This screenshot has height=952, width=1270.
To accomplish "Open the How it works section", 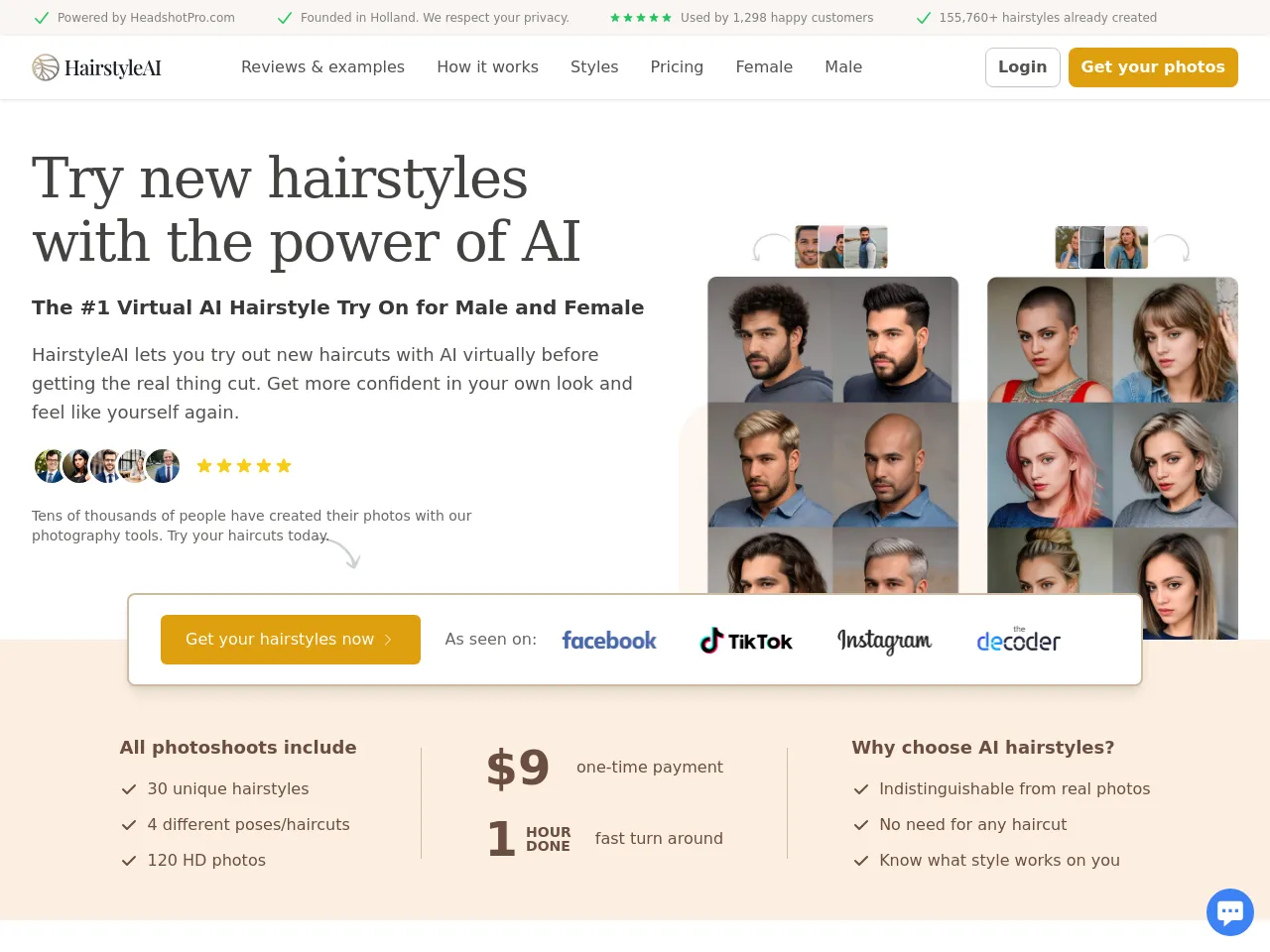I will pyautogui.click(x=487, y=67).
